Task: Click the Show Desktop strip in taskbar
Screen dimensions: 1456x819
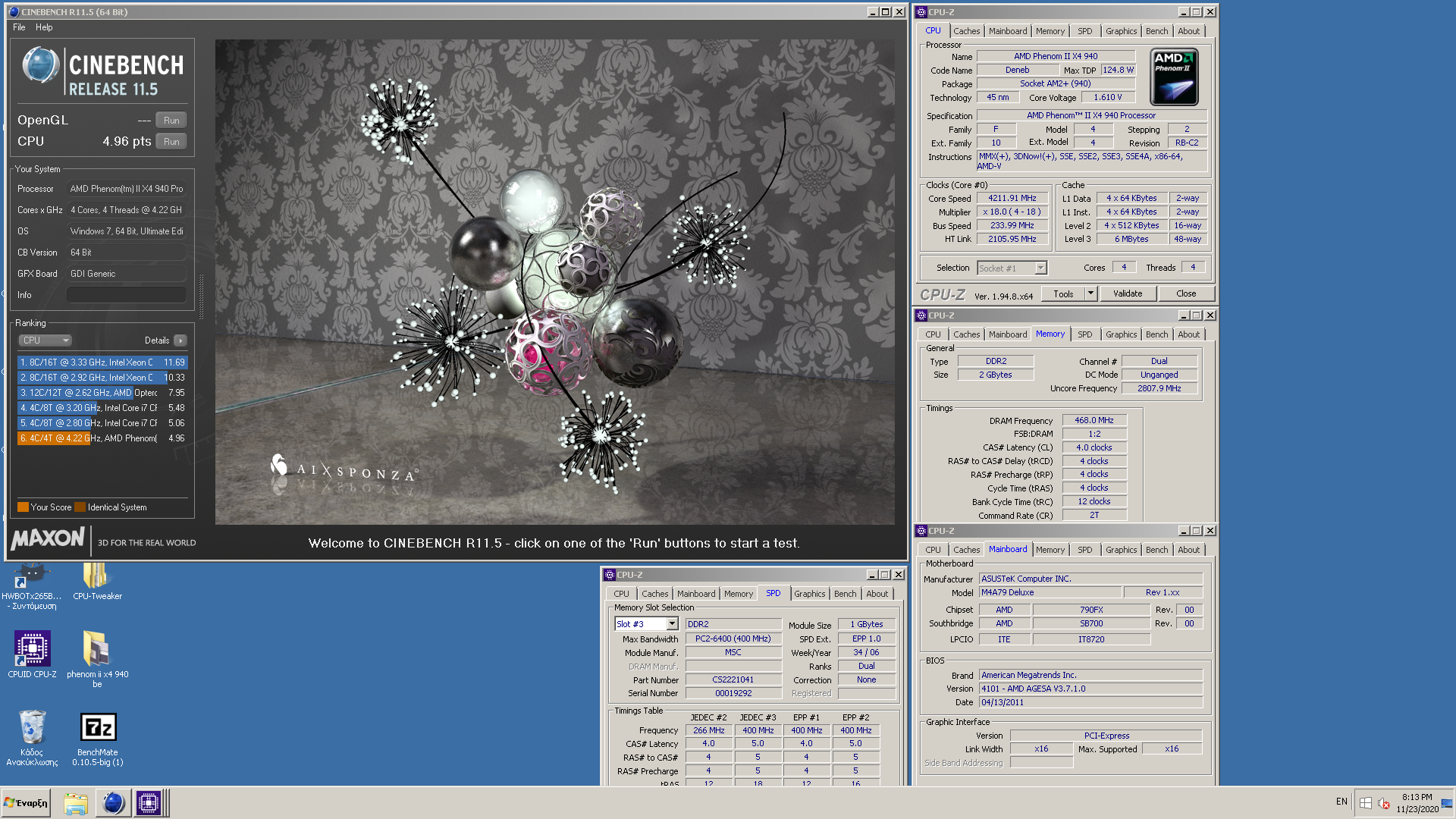Action: point(1448,803)
